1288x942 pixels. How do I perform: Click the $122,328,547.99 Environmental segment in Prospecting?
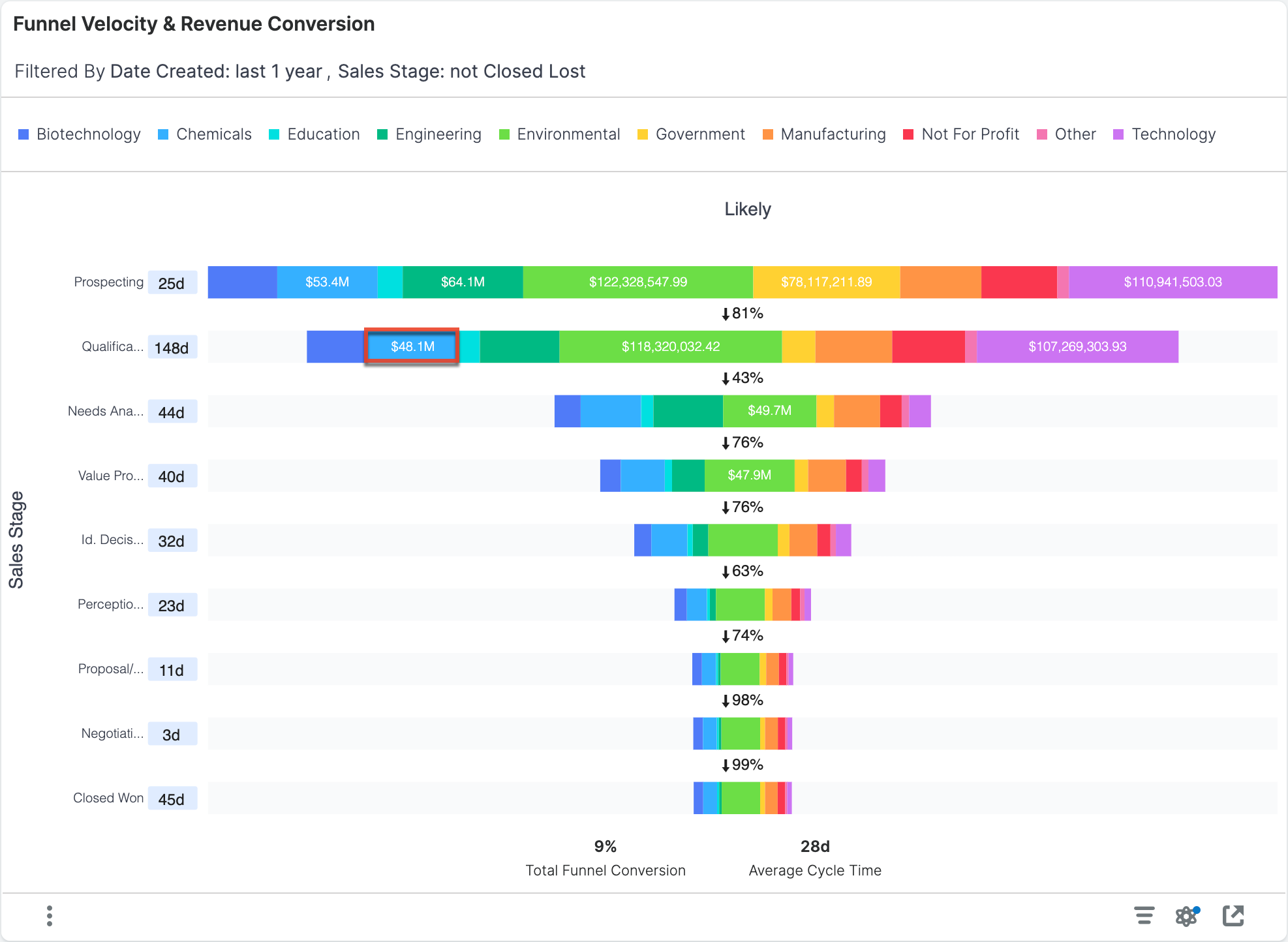[x=637, y=282]
